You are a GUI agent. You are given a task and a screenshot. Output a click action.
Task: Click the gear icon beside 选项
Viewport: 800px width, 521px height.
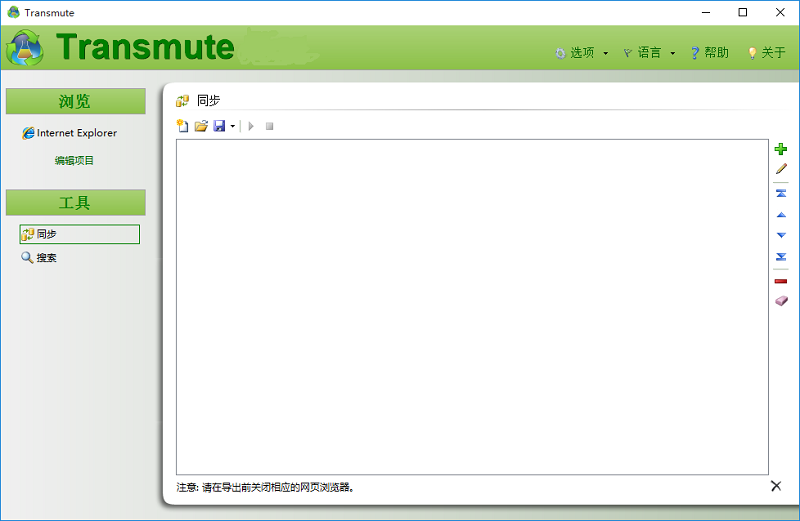point(560,53)
